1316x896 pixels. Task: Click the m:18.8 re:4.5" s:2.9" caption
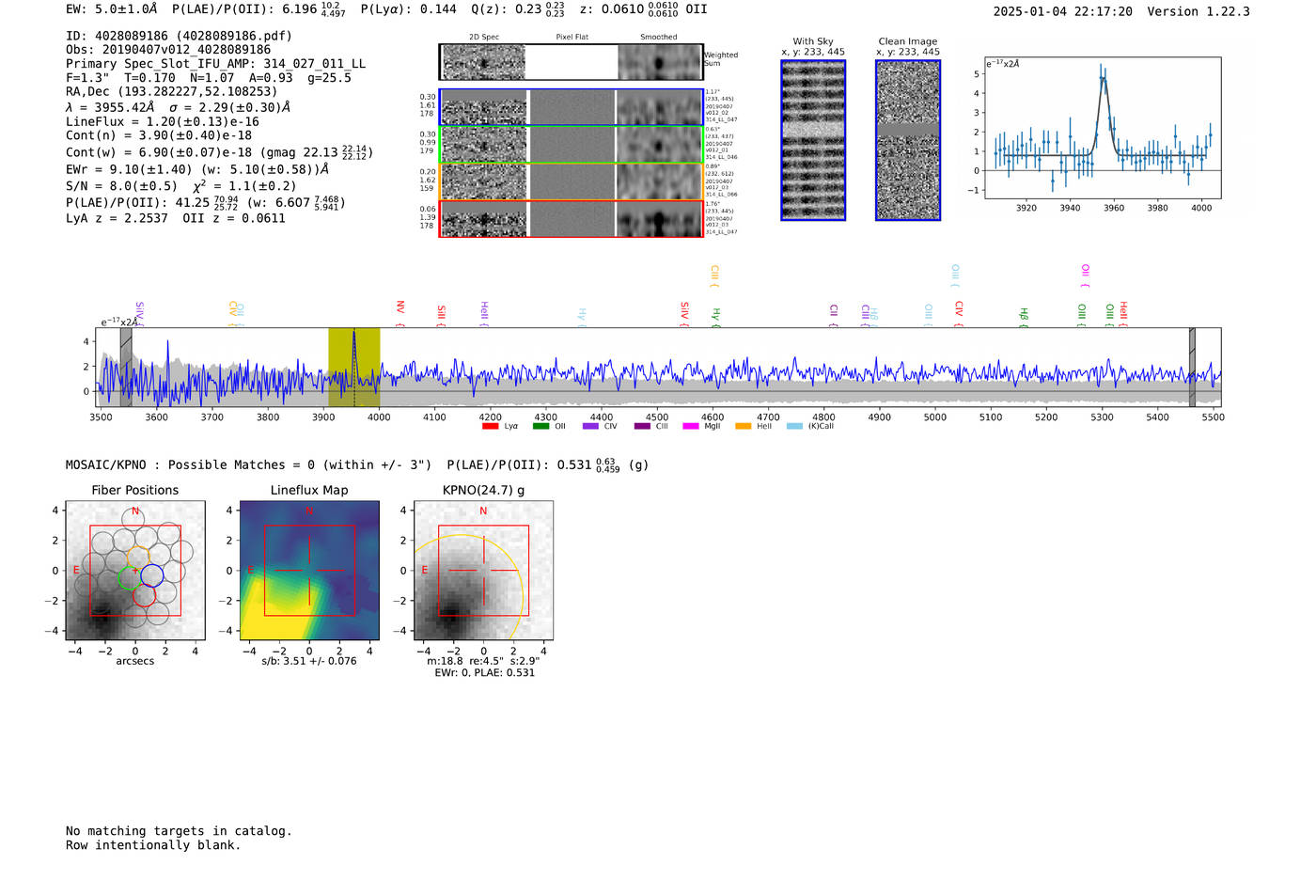click(x=483, y=661)
